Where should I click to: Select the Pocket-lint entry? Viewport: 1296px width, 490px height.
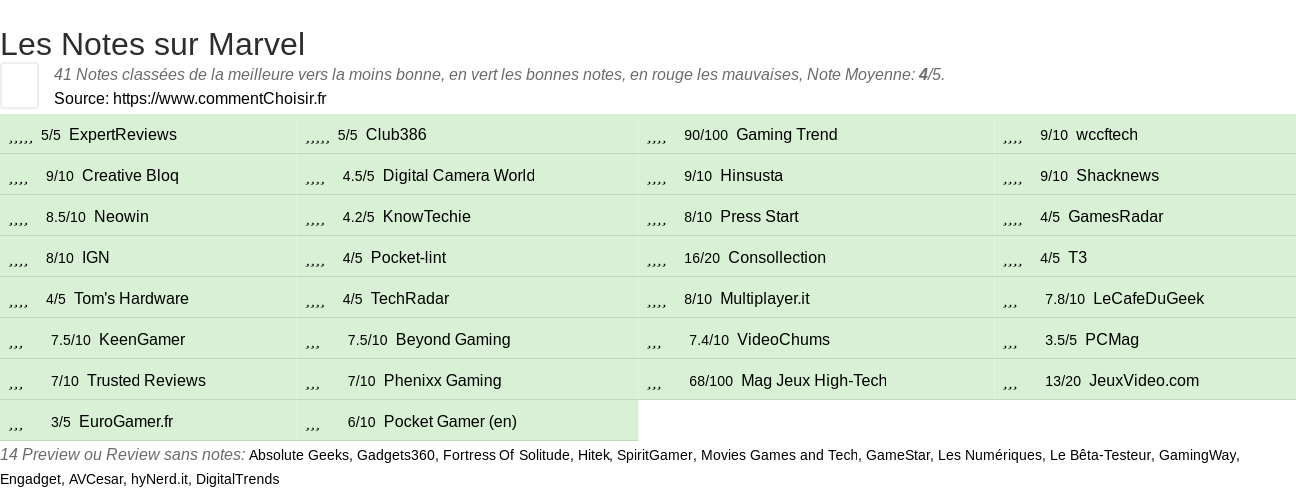coord(467,257)
